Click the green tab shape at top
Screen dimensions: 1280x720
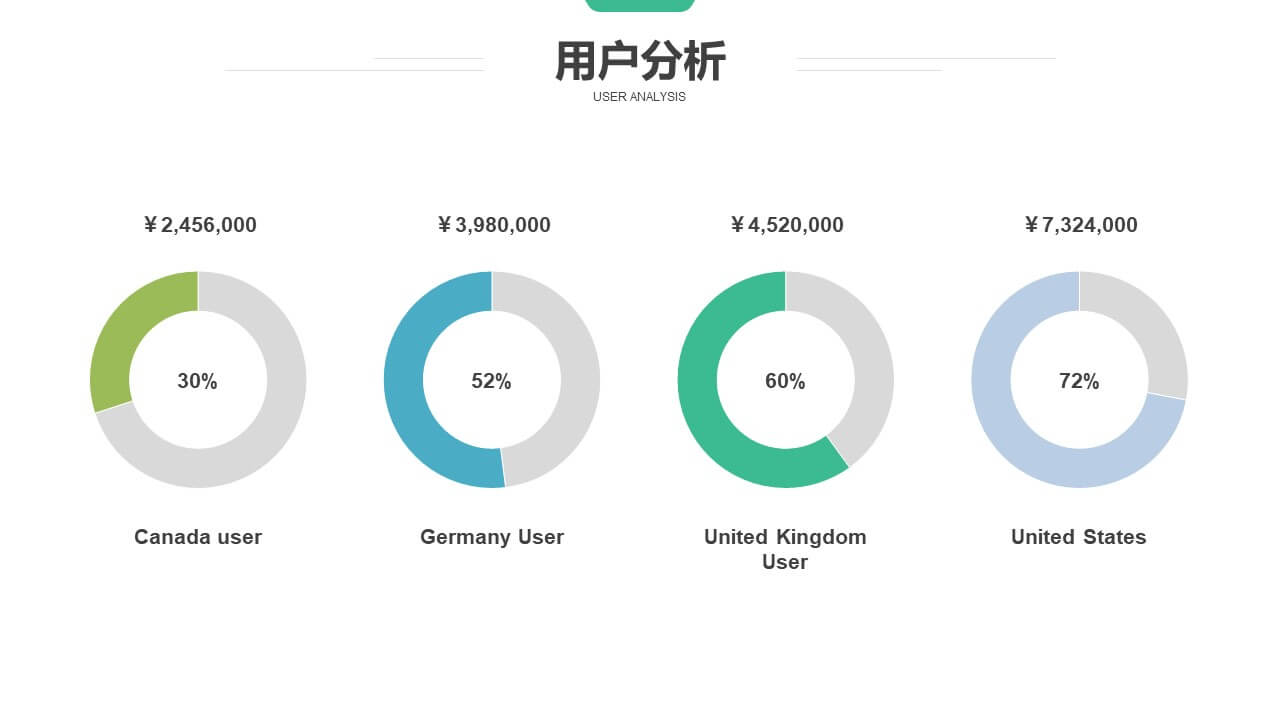pyautogui.click(x=640, y=6)
